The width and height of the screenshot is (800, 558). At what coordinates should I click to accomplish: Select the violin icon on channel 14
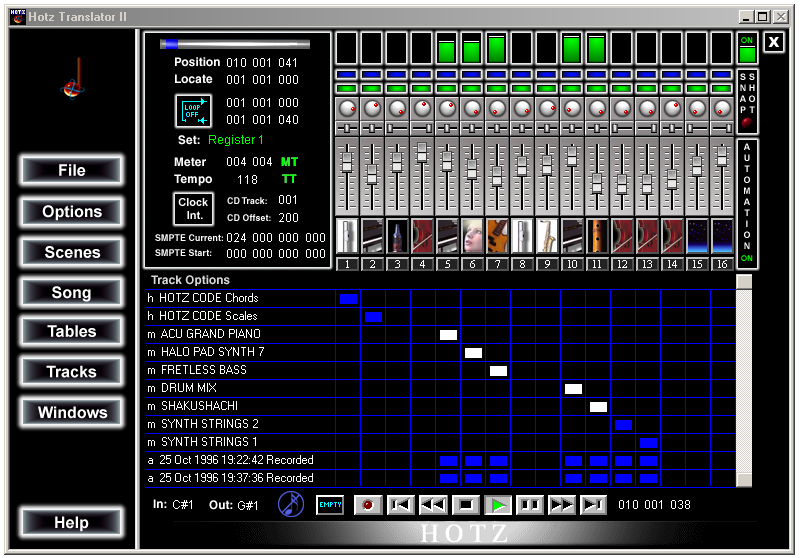(x=672, y=236)
